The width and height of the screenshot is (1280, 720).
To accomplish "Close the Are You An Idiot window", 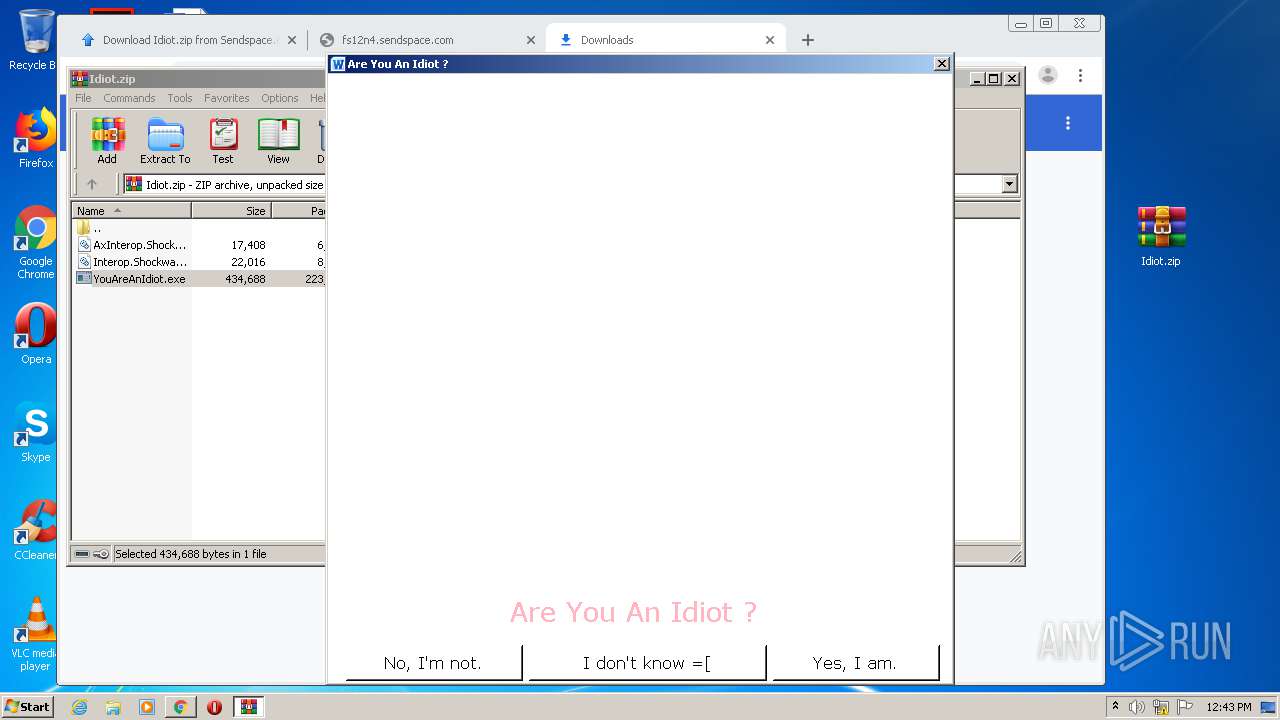I will point(941,64).
